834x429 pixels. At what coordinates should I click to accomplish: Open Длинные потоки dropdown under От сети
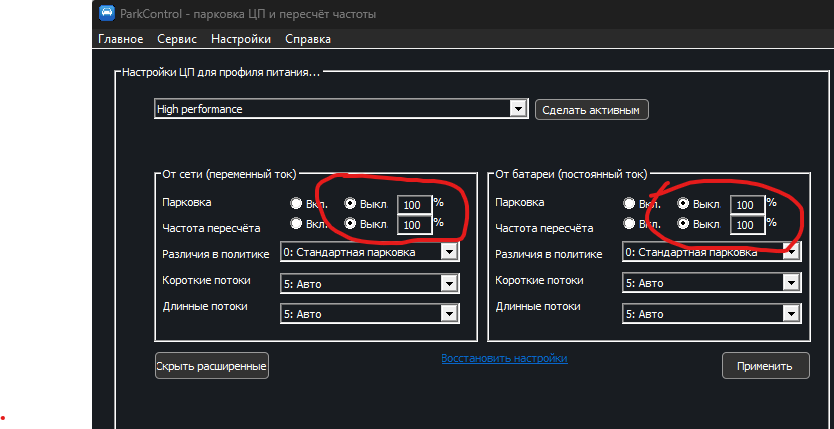[x=370, y=314]
